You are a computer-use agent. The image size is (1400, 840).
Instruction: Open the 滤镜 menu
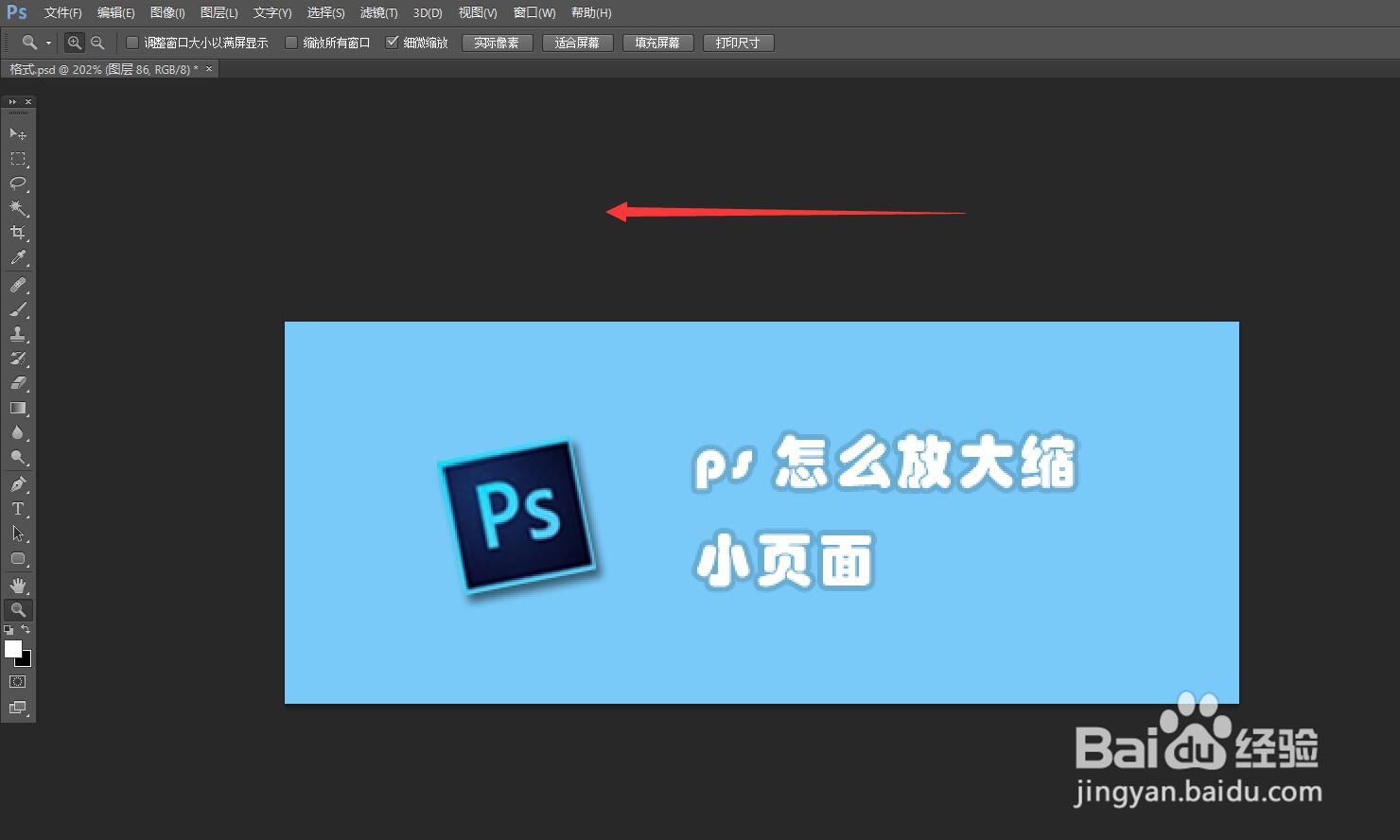[378, 12]
